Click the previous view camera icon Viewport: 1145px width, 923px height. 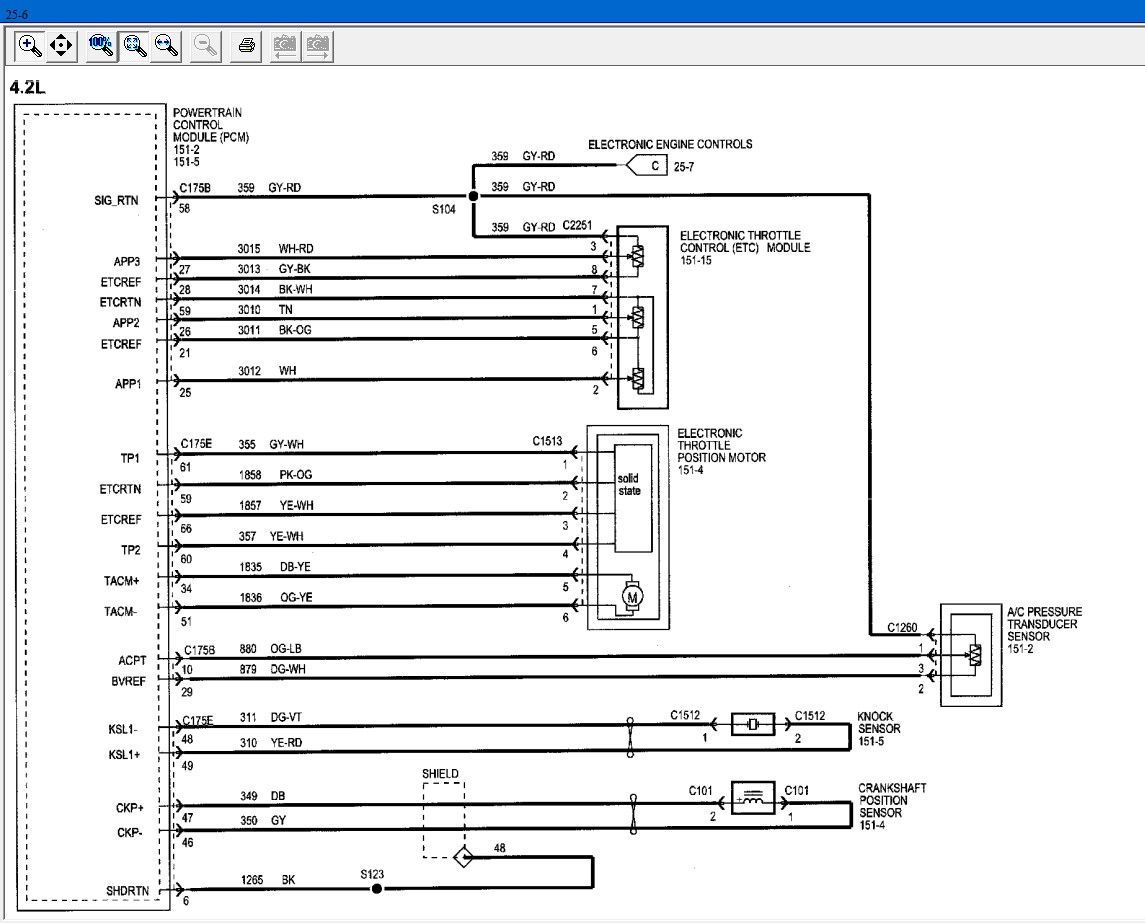point(286,45)
